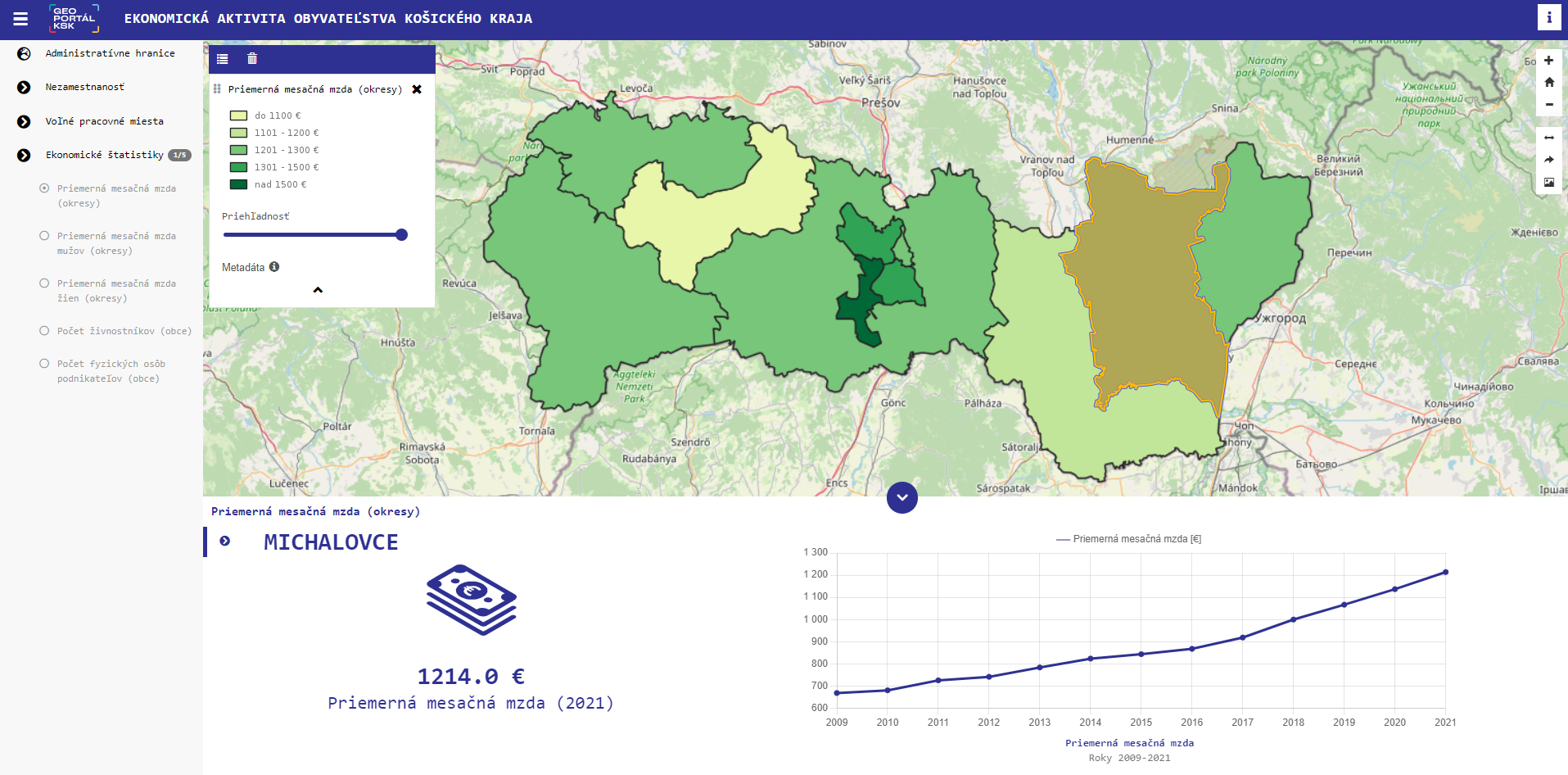Toggle chart legend Priemerná mesačná mzda [€]
Image resolution: width=1568 pixels, height=775 pixels.
point(1128,539)
